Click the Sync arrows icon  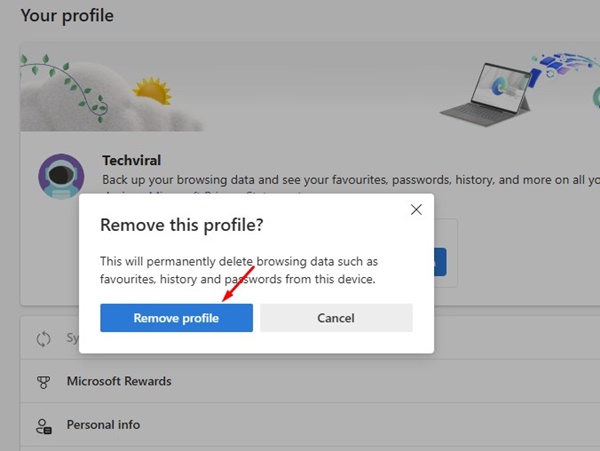pyautogui.click(x=43, y=339)
